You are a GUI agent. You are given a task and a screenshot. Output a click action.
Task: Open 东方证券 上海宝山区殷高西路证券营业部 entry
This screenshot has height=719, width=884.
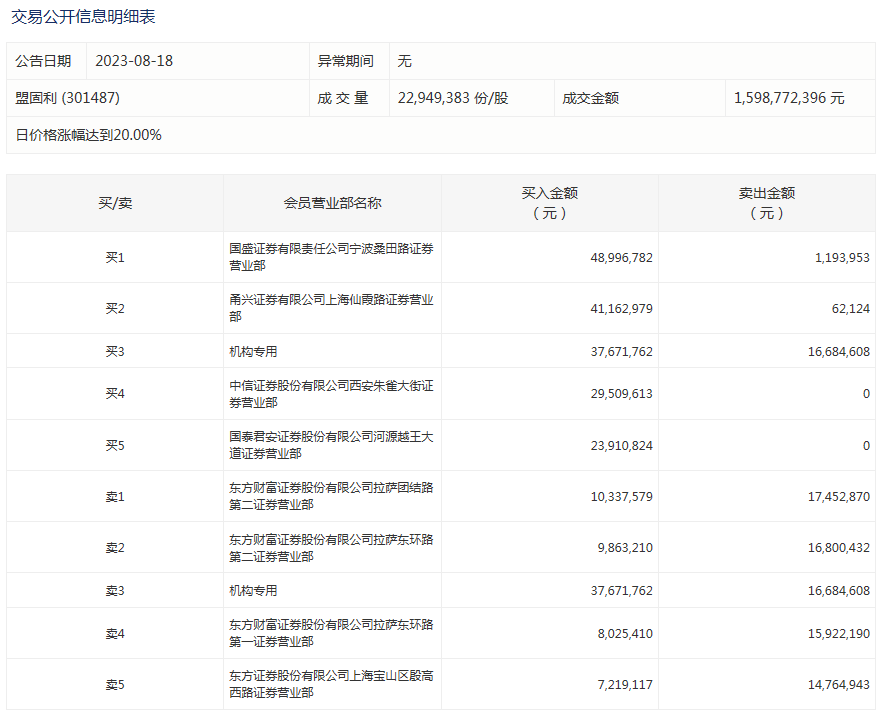coord(330,684)
